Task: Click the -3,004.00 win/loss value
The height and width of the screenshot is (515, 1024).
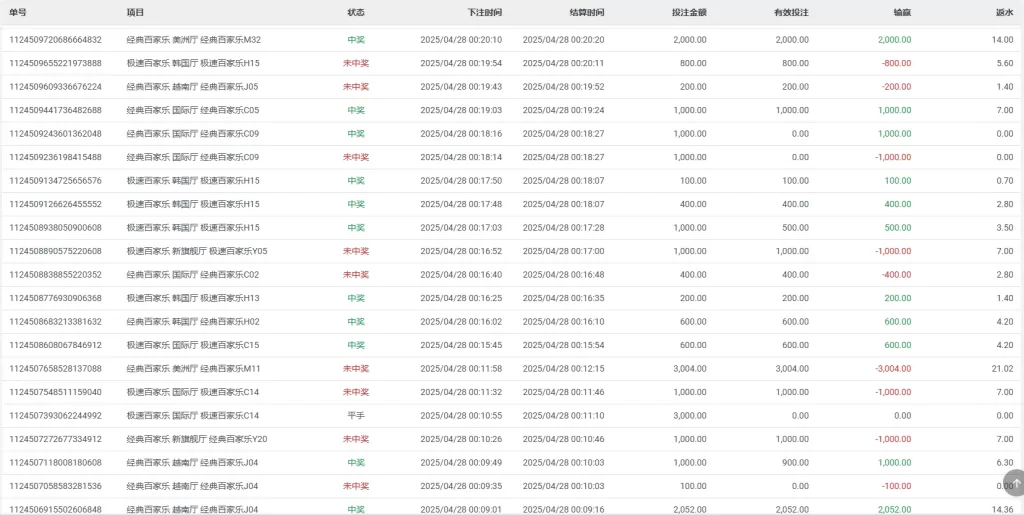Action: (x=893, y=369)
